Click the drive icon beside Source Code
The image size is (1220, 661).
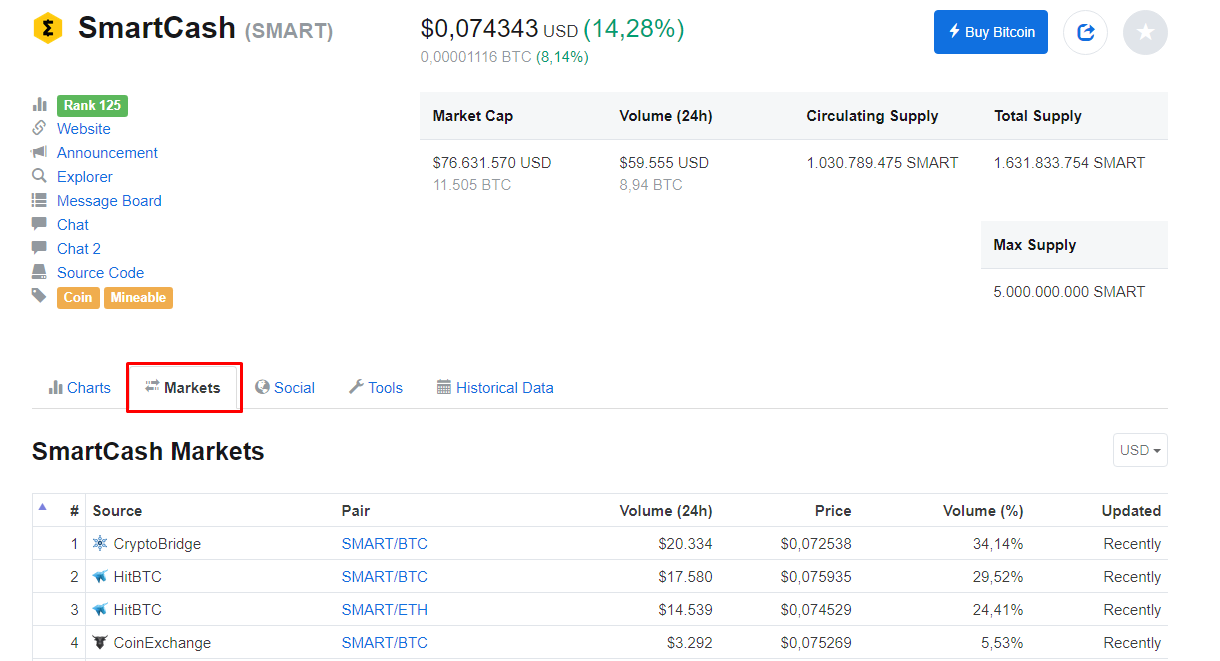pyautogui.click(x=40, y=272)
